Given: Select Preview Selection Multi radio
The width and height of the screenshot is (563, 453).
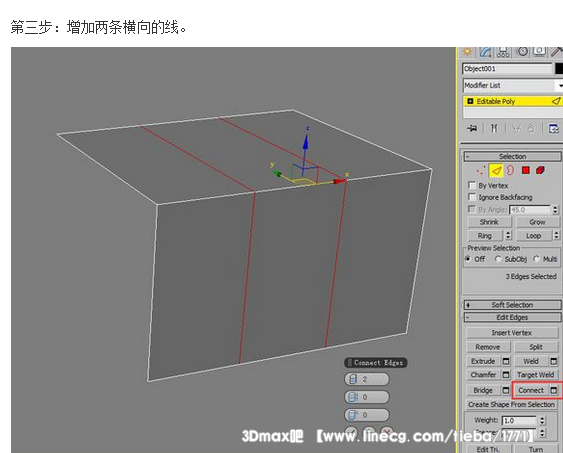Looking at the screenshot, I should point(536,259).
